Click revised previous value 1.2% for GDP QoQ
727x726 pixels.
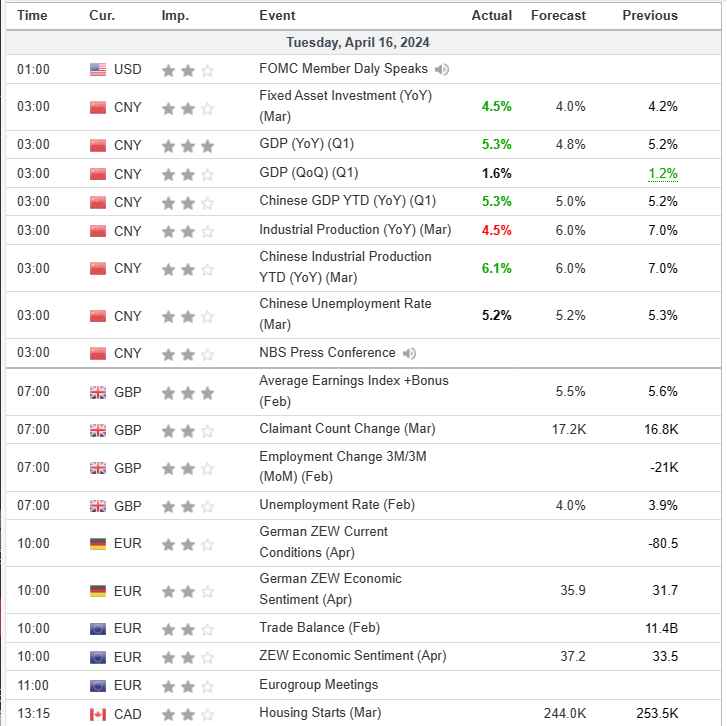pyautogui.click(x=662, y=173)
